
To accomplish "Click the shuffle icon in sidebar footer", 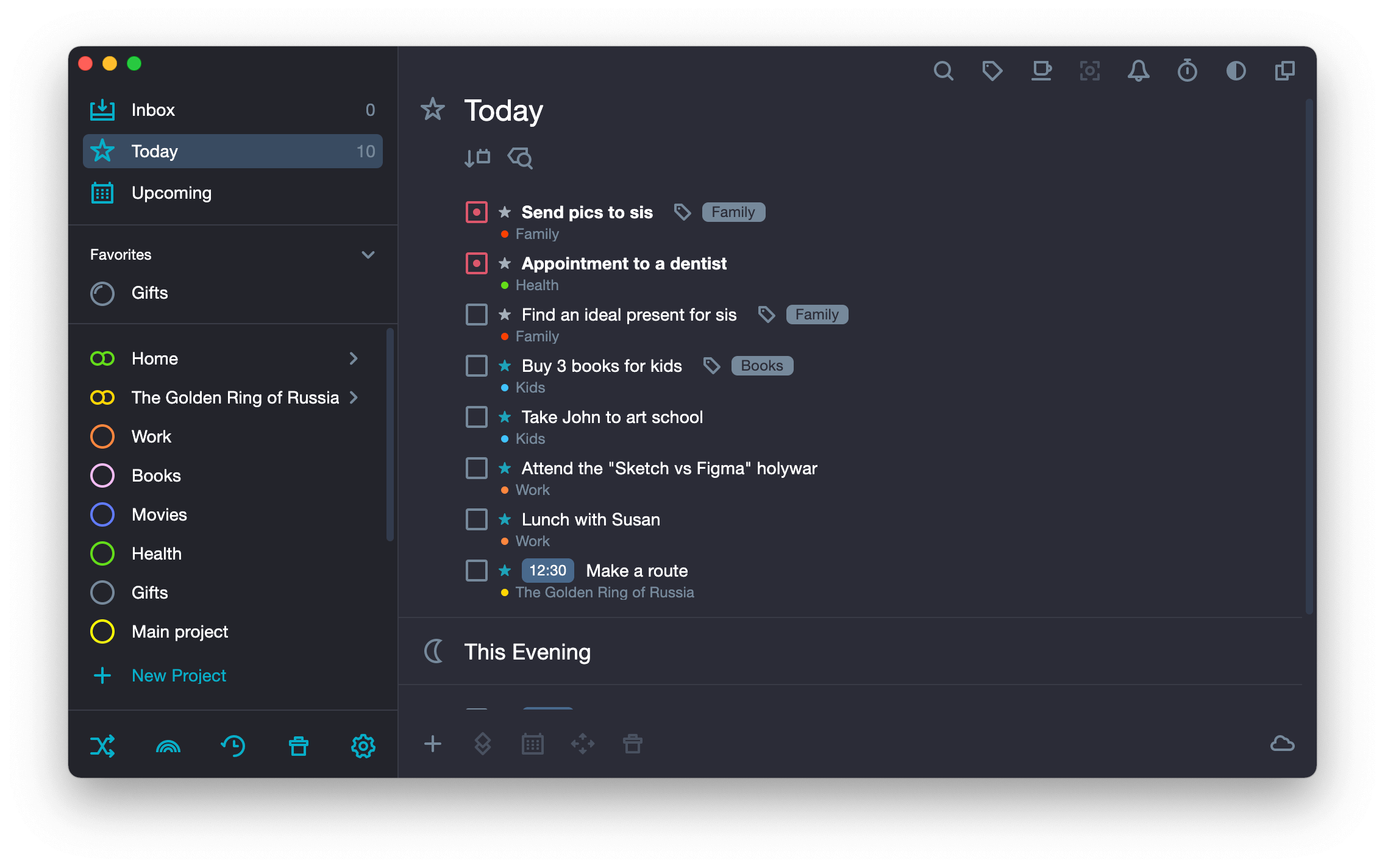I will click(x=102, y=745).
